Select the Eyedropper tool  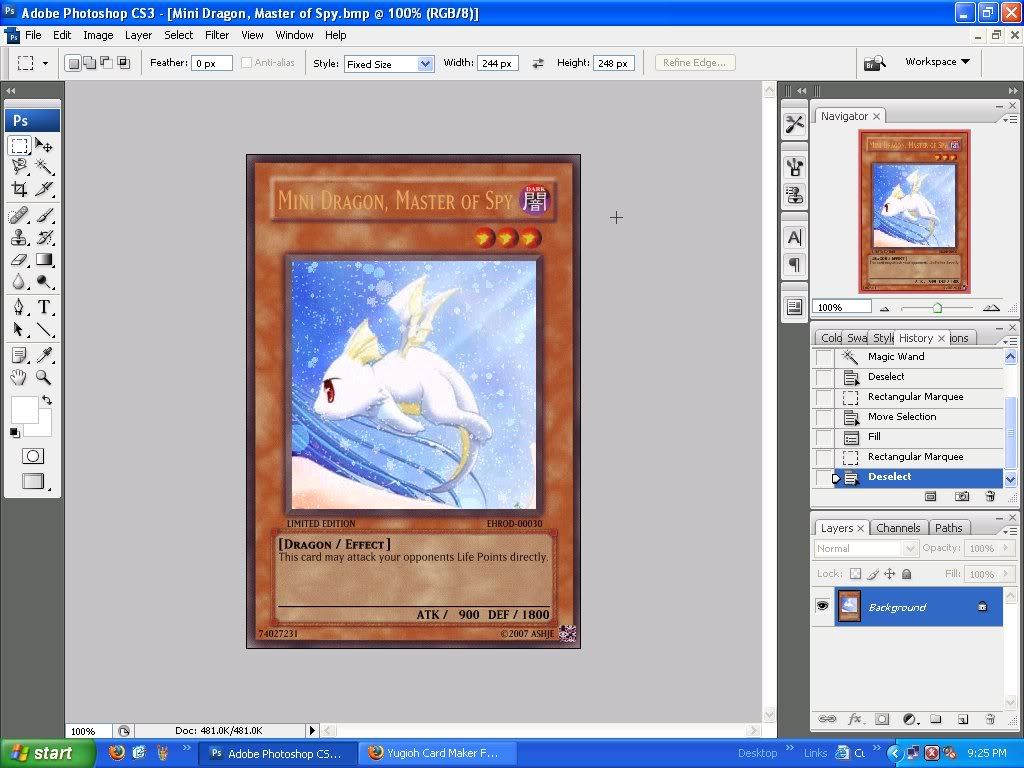[44, 355]
